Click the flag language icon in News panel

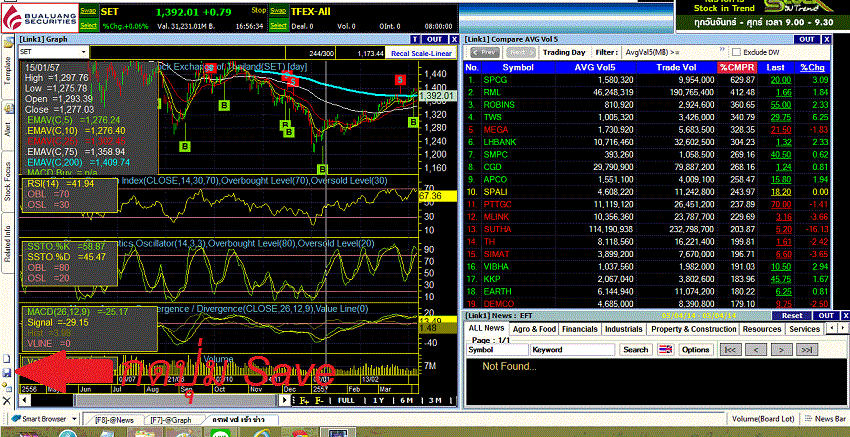click(x=666, y=350)
